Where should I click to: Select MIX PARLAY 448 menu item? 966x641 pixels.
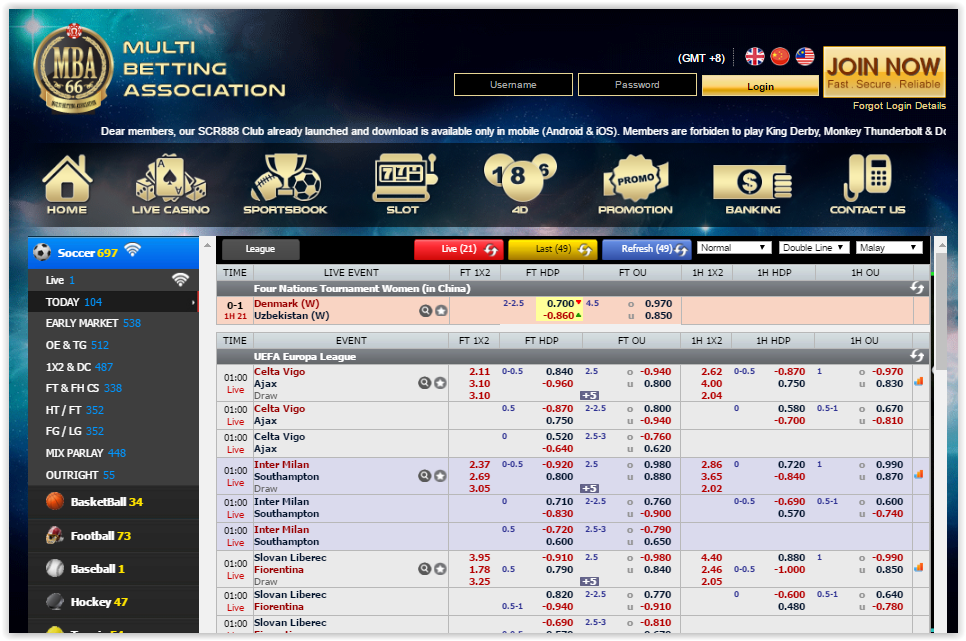click(x=113, y=453)
